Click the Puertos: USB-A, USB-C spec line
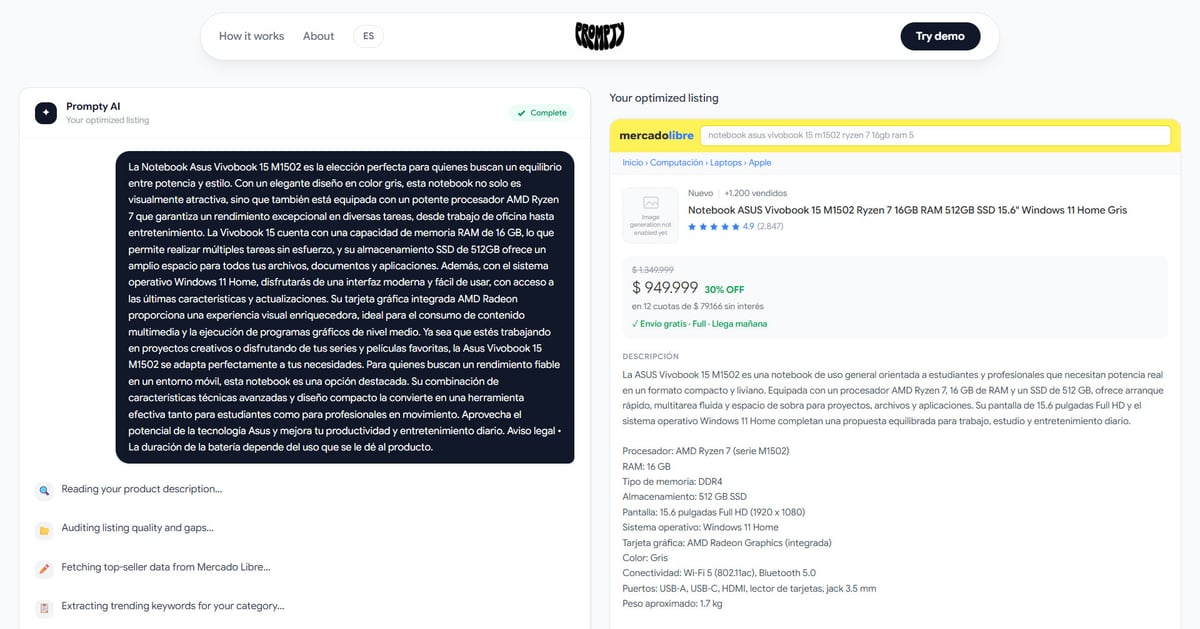The width and height of the screenshot is (1200, 629). pos(749,588)
